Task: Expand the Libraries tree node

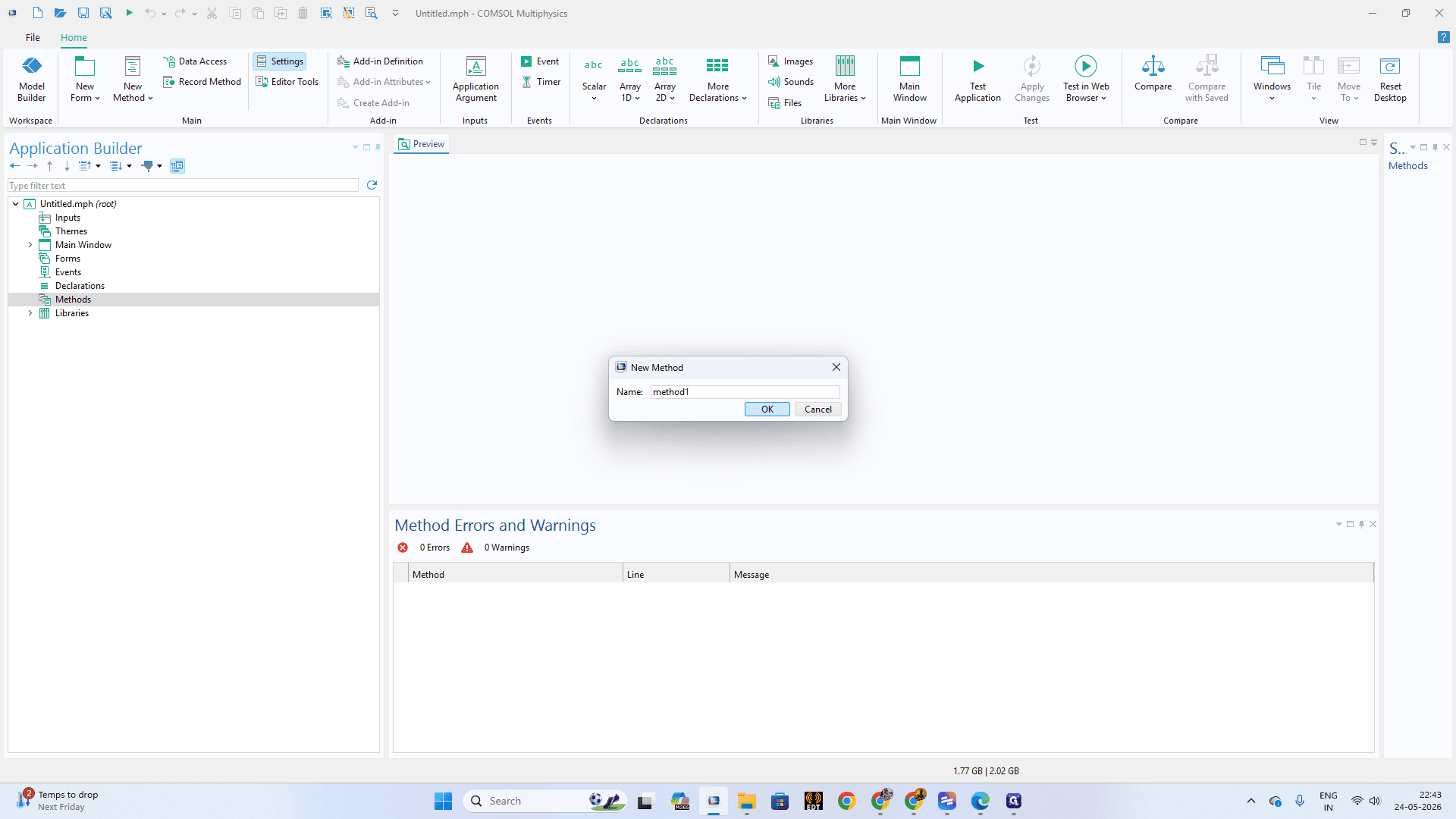Action: [x=30, y=313]
